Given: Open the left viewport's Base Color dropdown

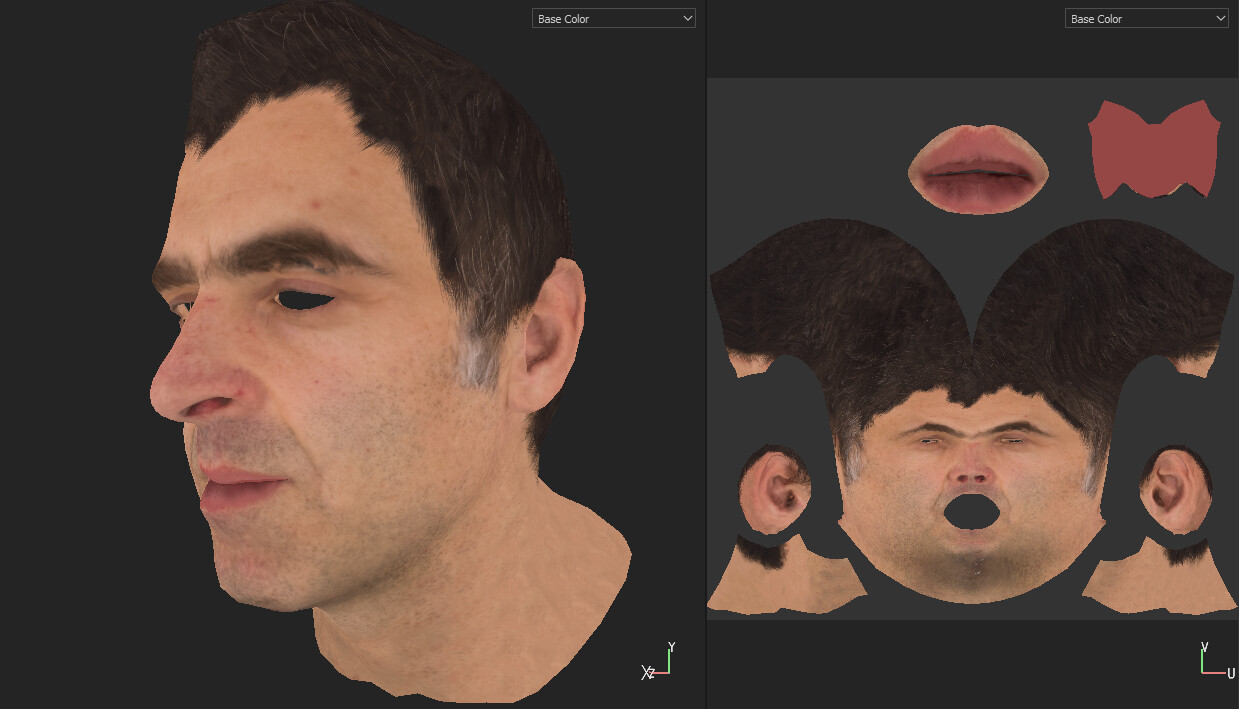Looking at the screenshot, I should pyautogui.click(x=612, y=17).
